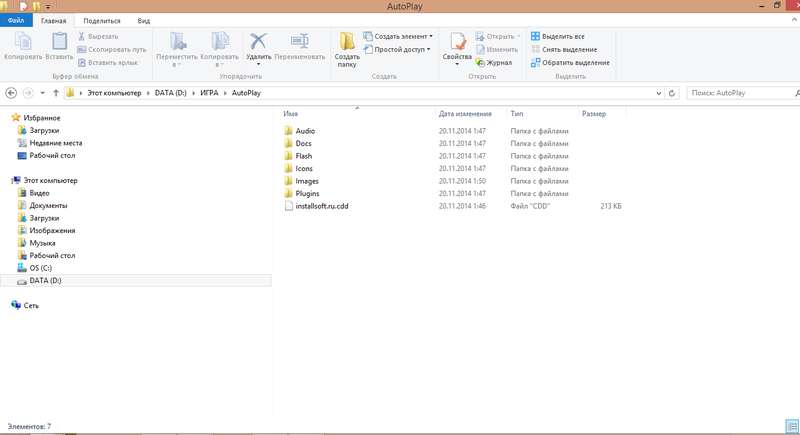Click ИГРА in address breadcrumb
800x435 pixels.
point(209,93)
